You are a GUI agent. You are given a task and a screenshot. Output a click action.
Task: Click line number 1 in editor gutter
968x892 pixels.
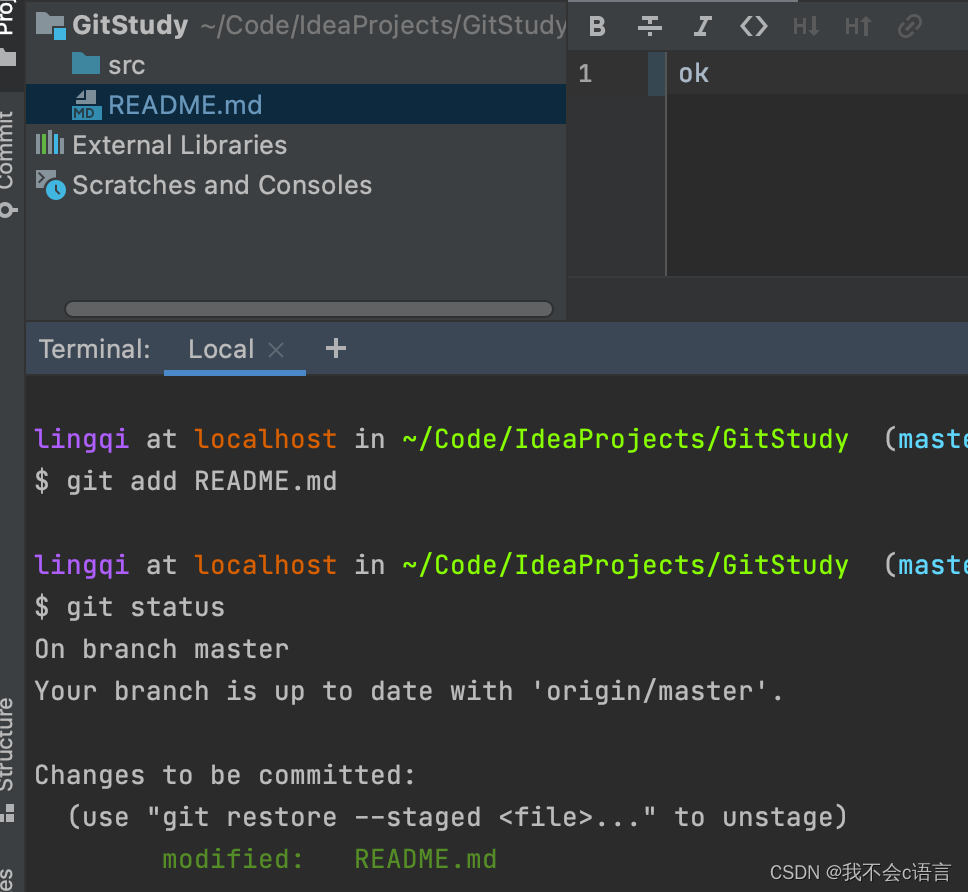[x=585, y=73]
